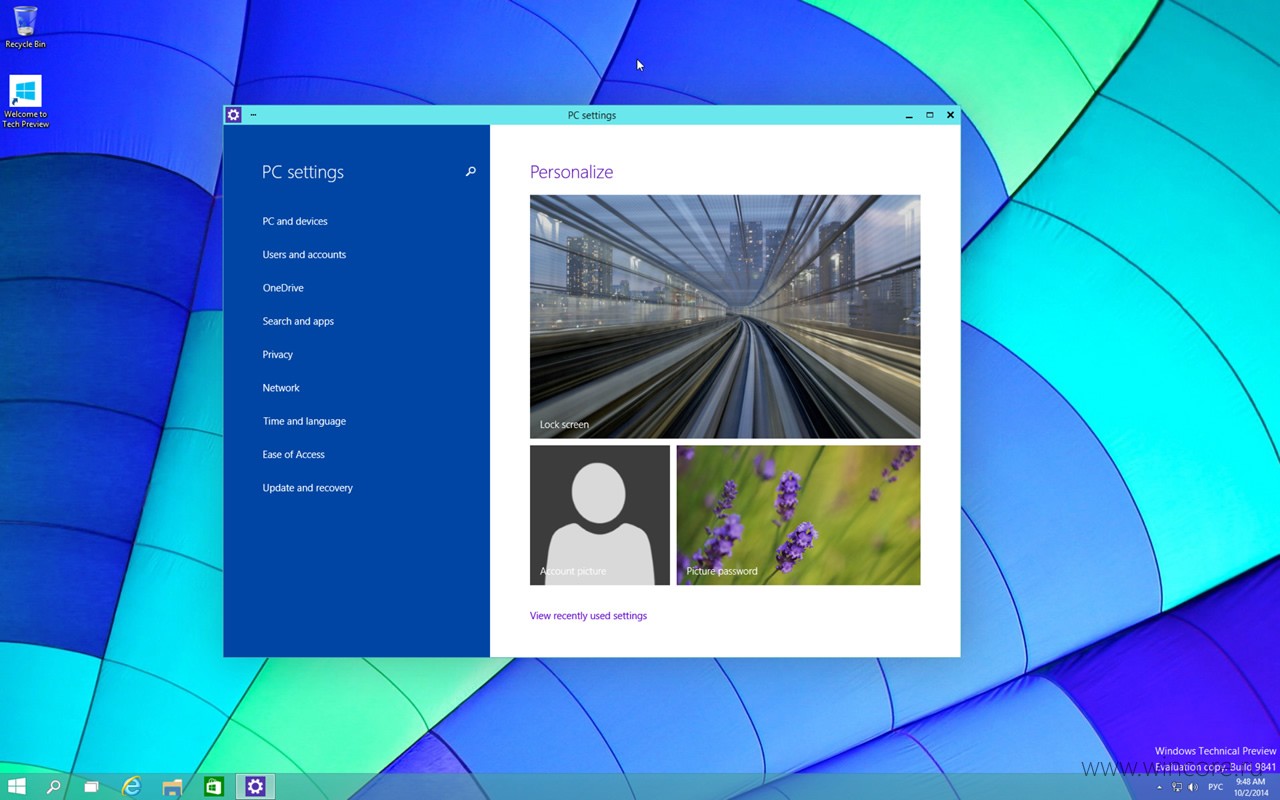Launch Internet Explorer from taskbar
Viewport: 1280px width, 800px height.
pyautogui.click(x=131, y=787)
